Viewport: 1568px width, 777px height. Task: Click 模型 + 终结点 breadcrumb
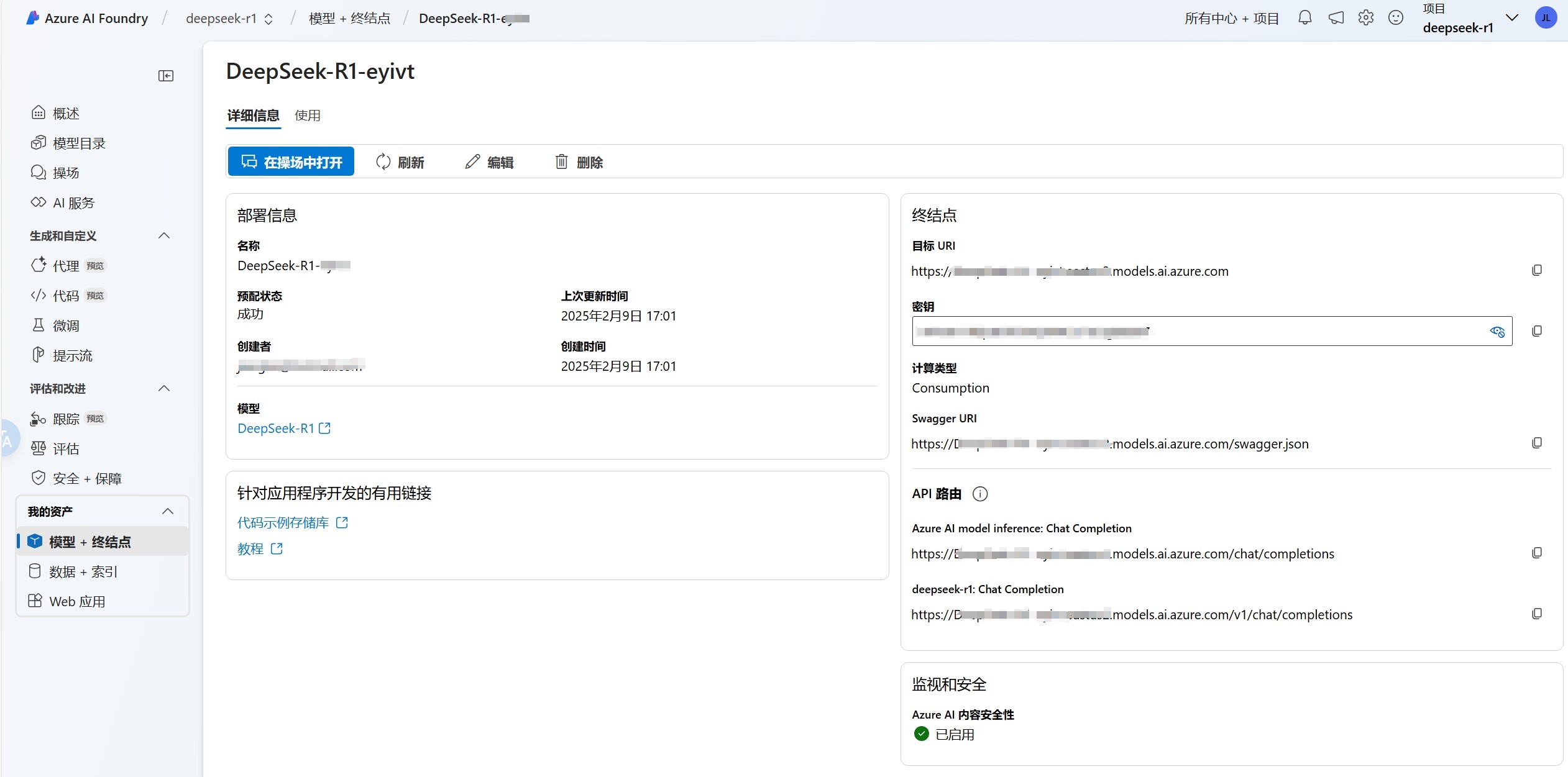(350, 19)
